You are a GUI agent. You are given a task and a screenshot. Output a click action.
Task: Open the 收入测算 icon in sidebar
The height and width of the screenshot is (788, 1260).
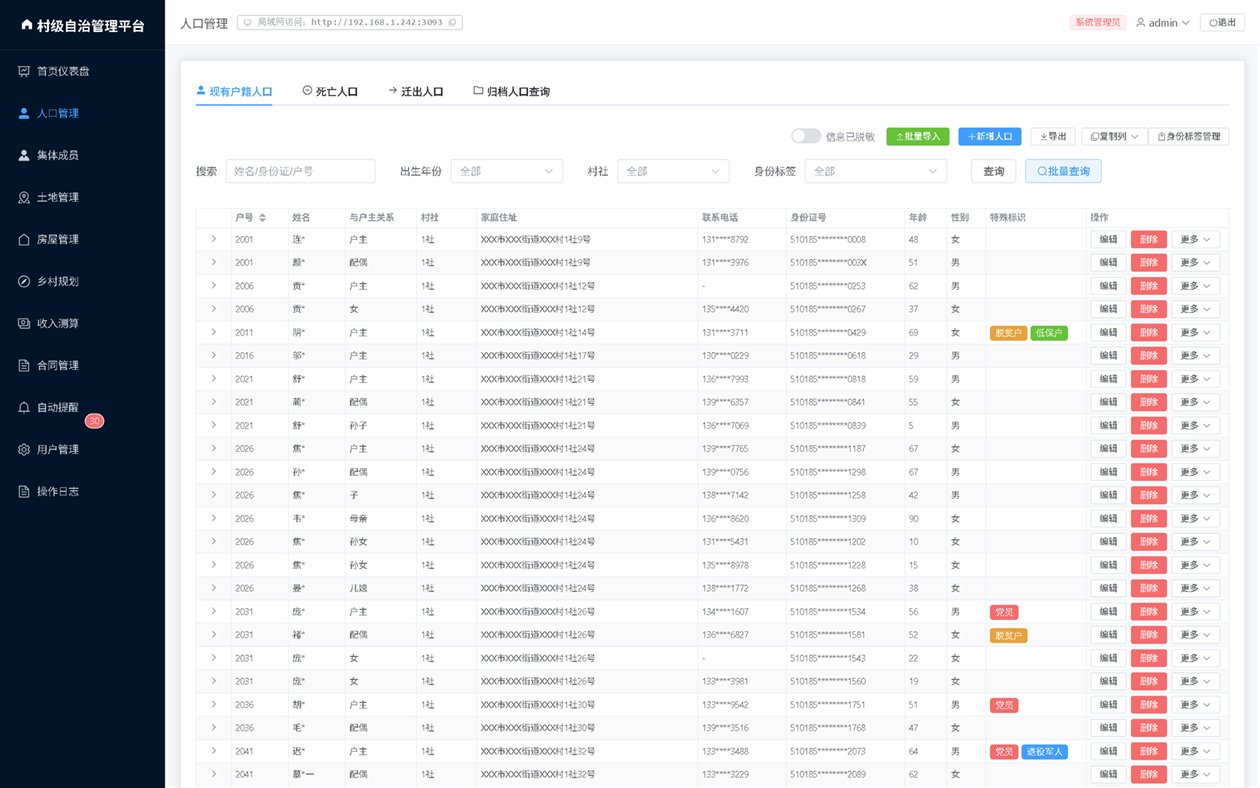click(x=24, y=323)
